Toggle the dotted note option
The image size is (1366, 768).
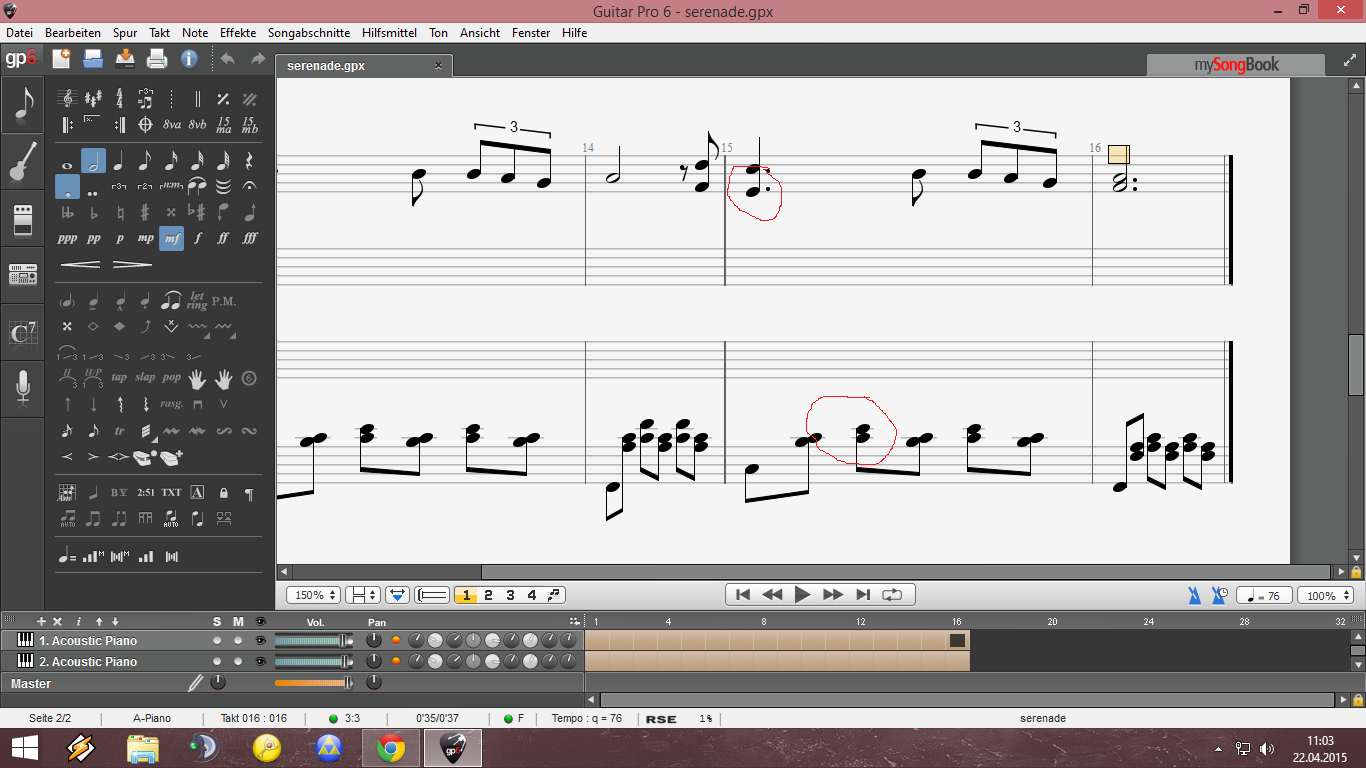67,186
